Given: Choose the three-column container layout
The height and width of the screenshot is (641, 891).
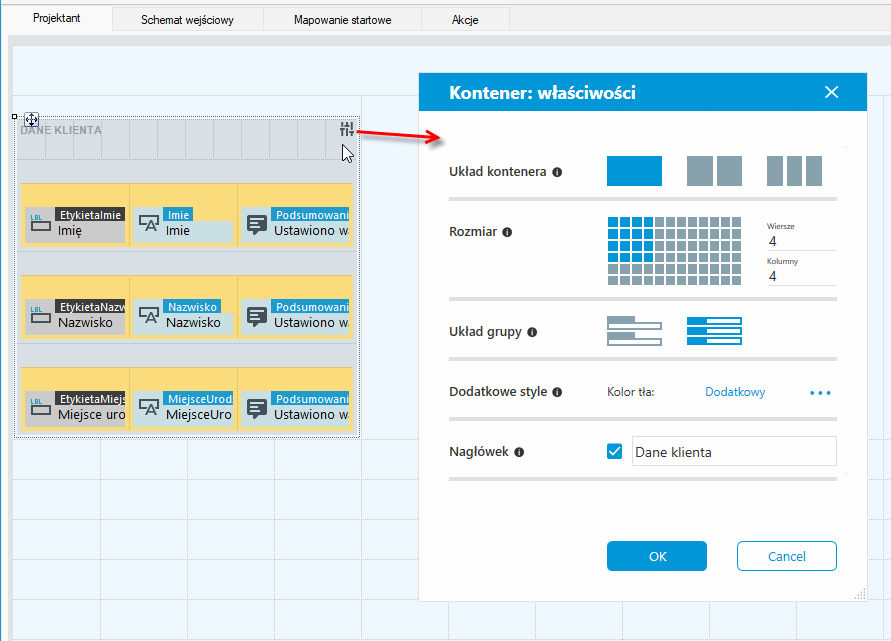Looking at the screenshot, I should tap(794, 171).
